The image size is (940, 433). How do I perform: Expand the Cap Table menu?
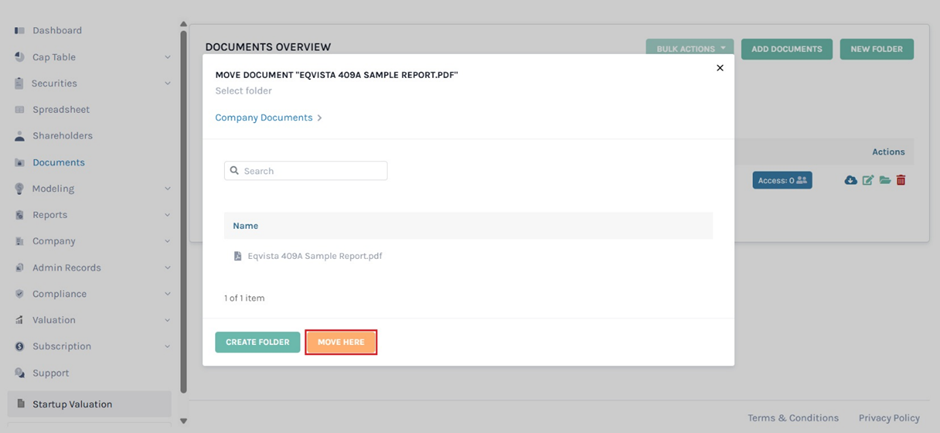(x=167, y=57)
